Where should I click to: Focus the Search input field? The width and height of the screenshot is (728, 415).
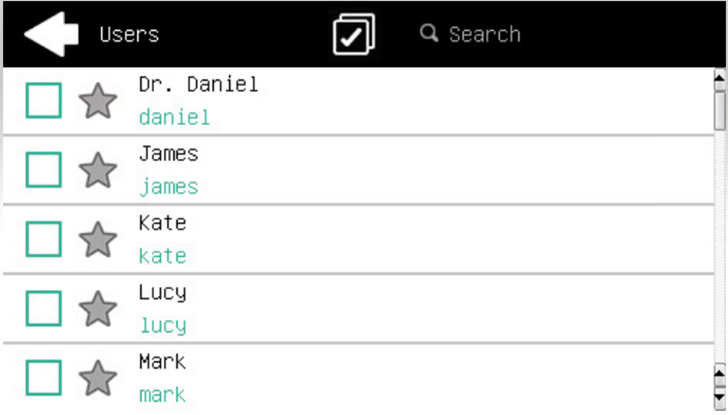coord(485,35)
